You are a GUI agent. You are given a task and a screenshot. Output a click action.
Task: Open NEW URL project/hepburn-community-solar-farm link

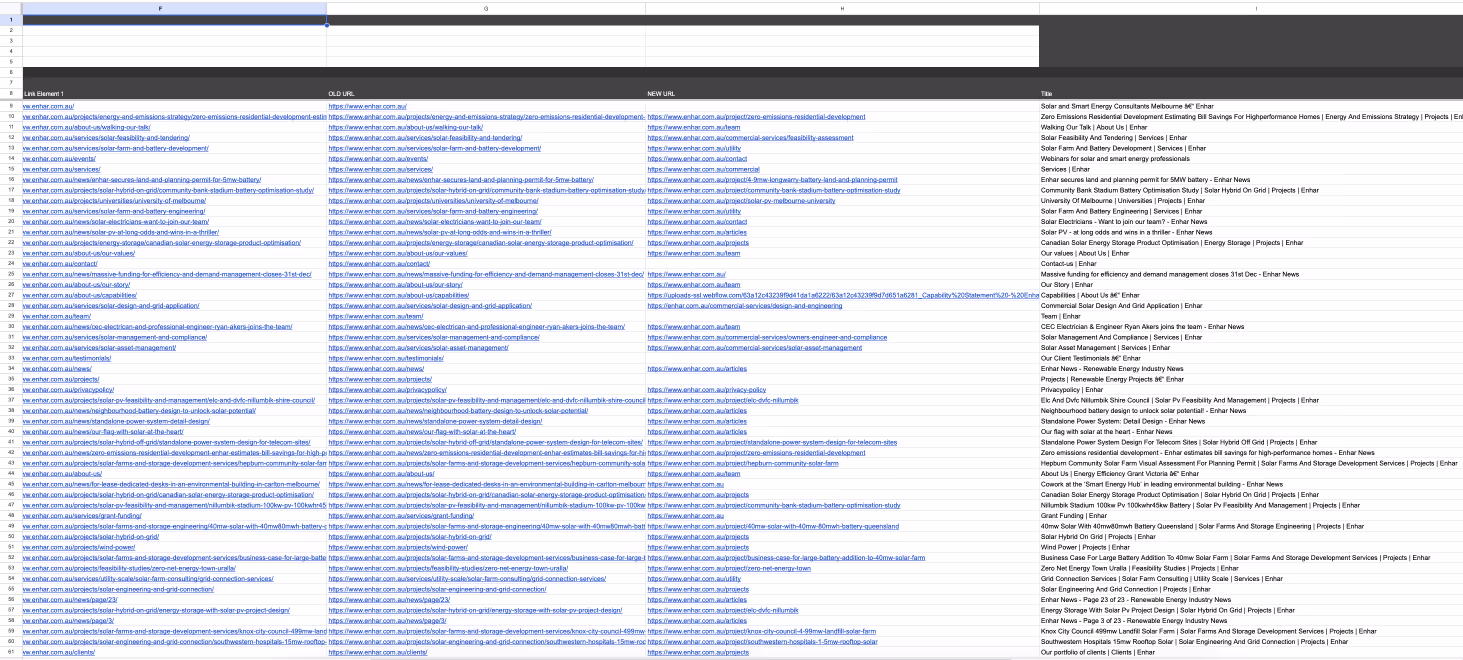(x=743, y=463)
